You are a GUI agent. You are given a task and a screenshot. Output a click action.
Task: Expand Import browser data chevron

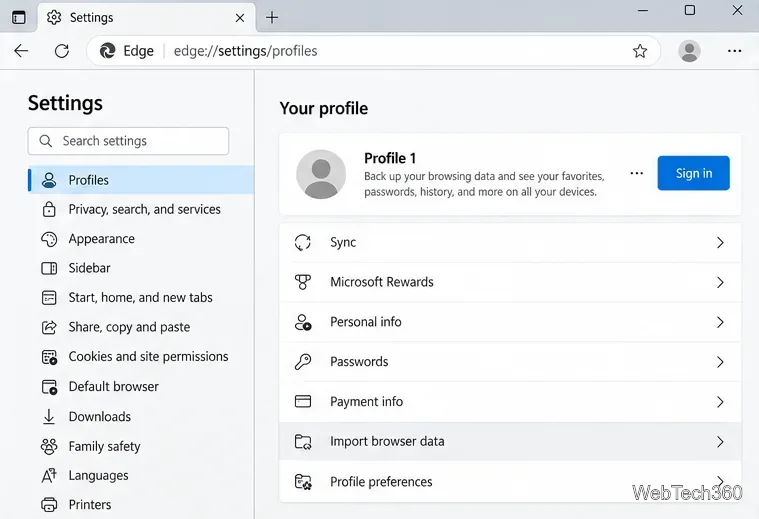[720, 441]
